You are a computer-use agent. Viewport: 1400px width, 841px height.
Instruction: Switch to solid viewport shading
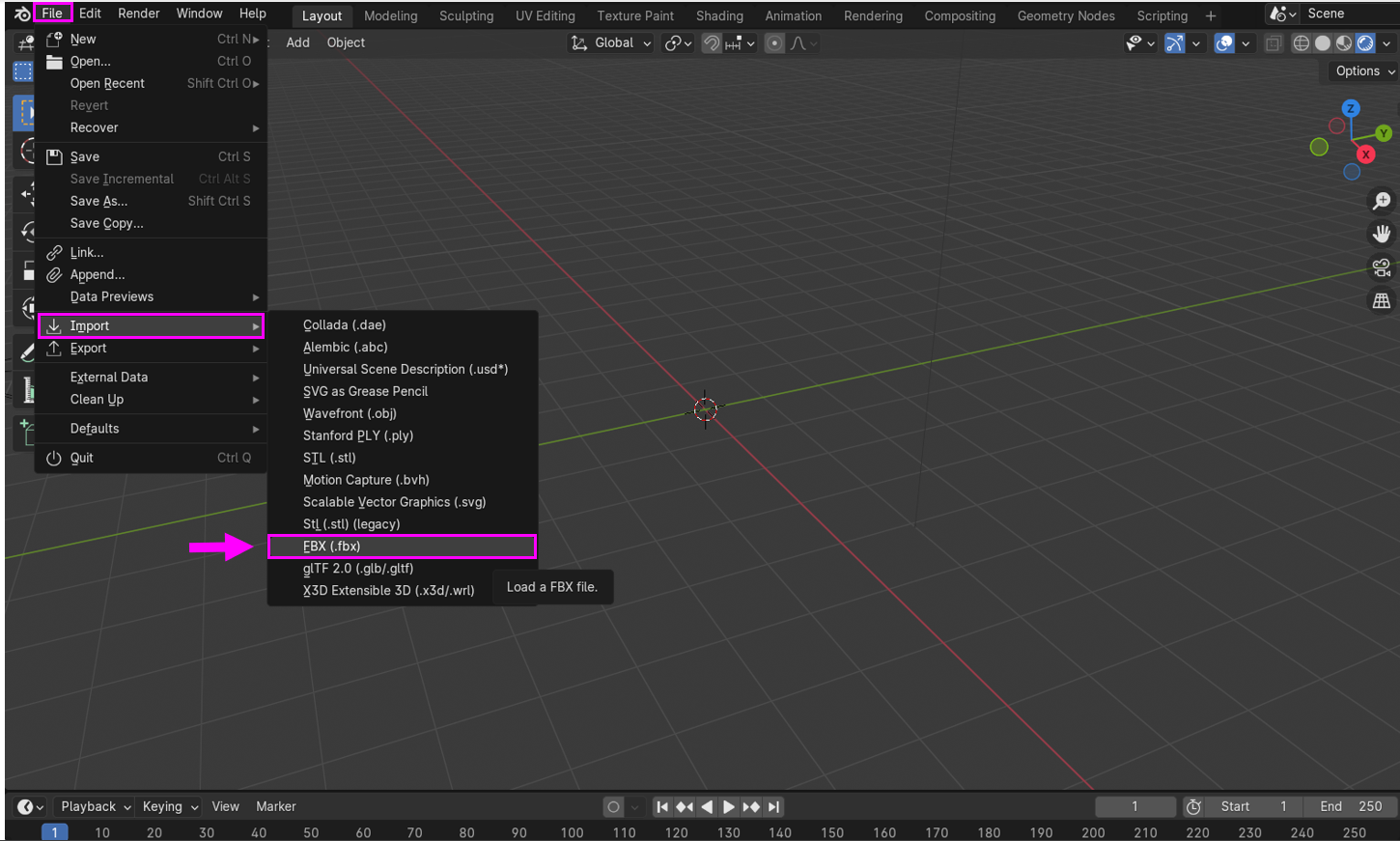1323,43
